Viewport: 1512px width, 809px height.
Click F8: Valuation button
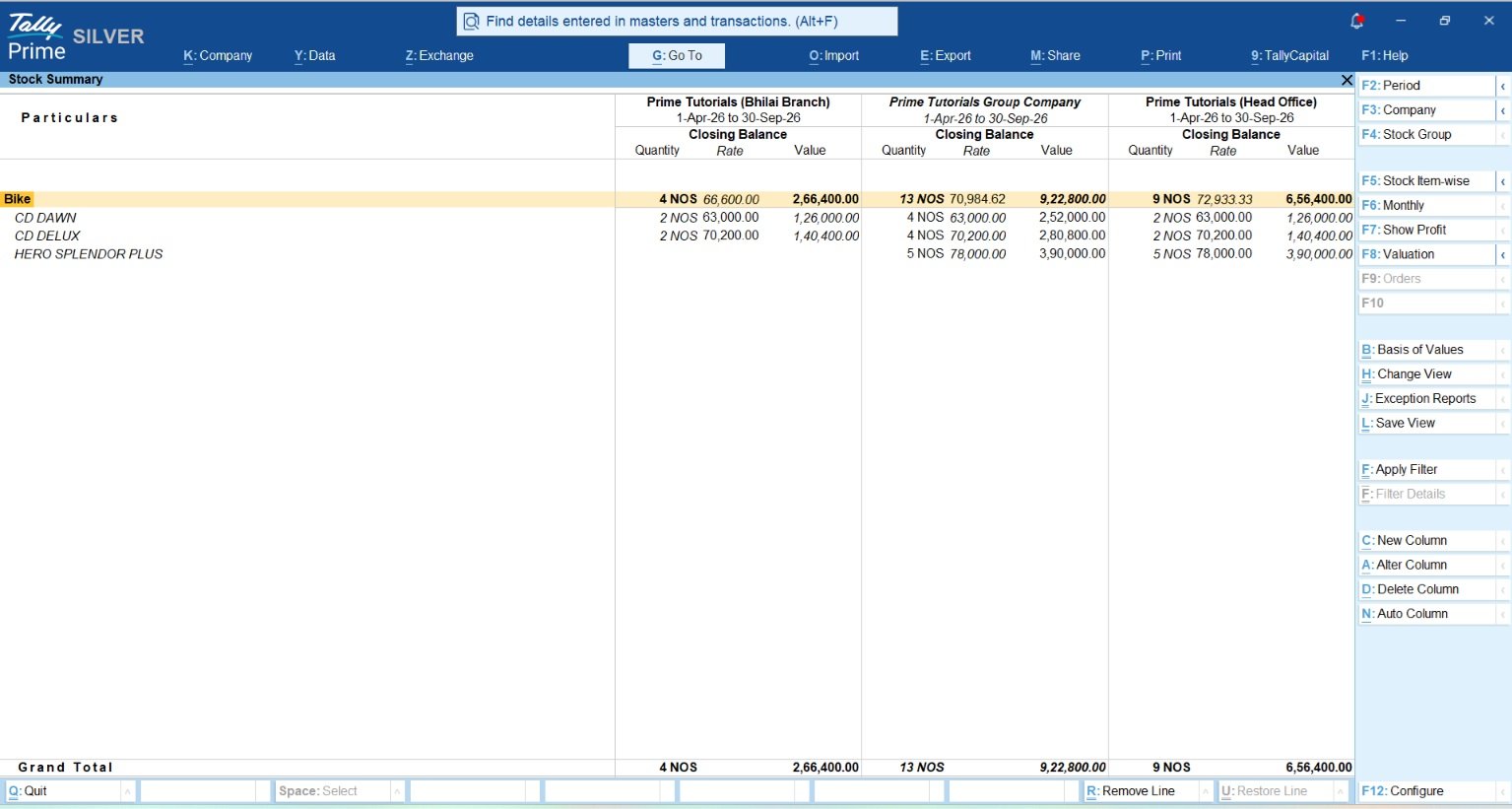coord(1426,254)
